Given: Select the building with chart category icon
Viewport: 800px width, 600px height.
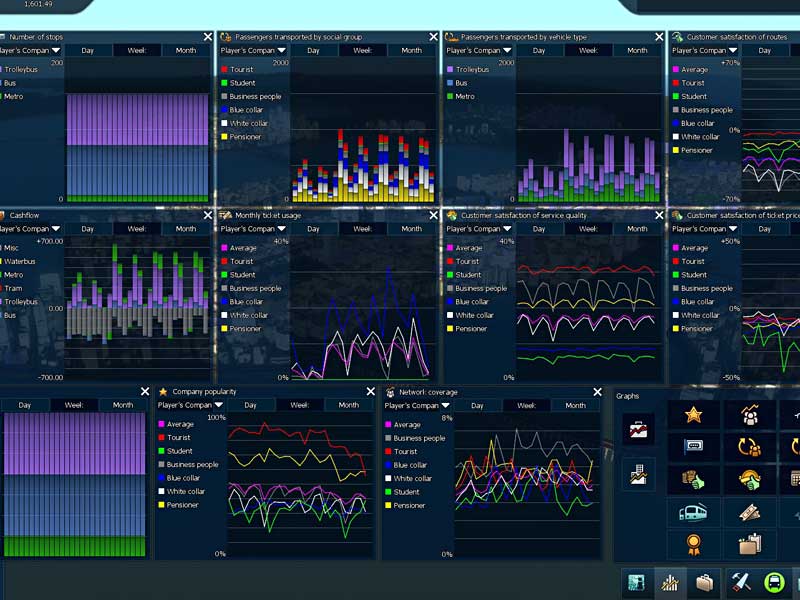Looking at the screenshot, I should (x=638, y=473).
